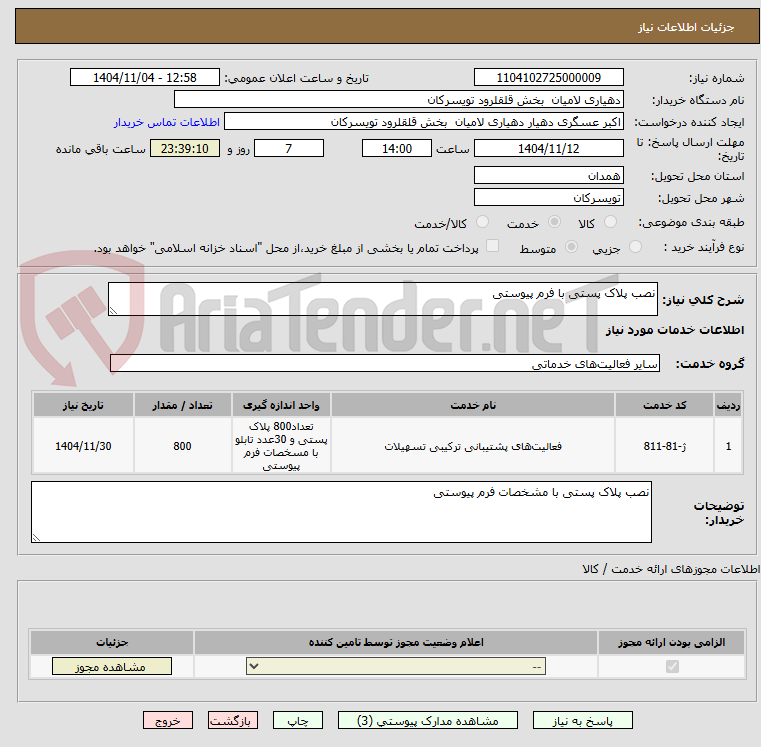
Task: Click the deadline date field 1404/11/12
Action: point(548,149)
